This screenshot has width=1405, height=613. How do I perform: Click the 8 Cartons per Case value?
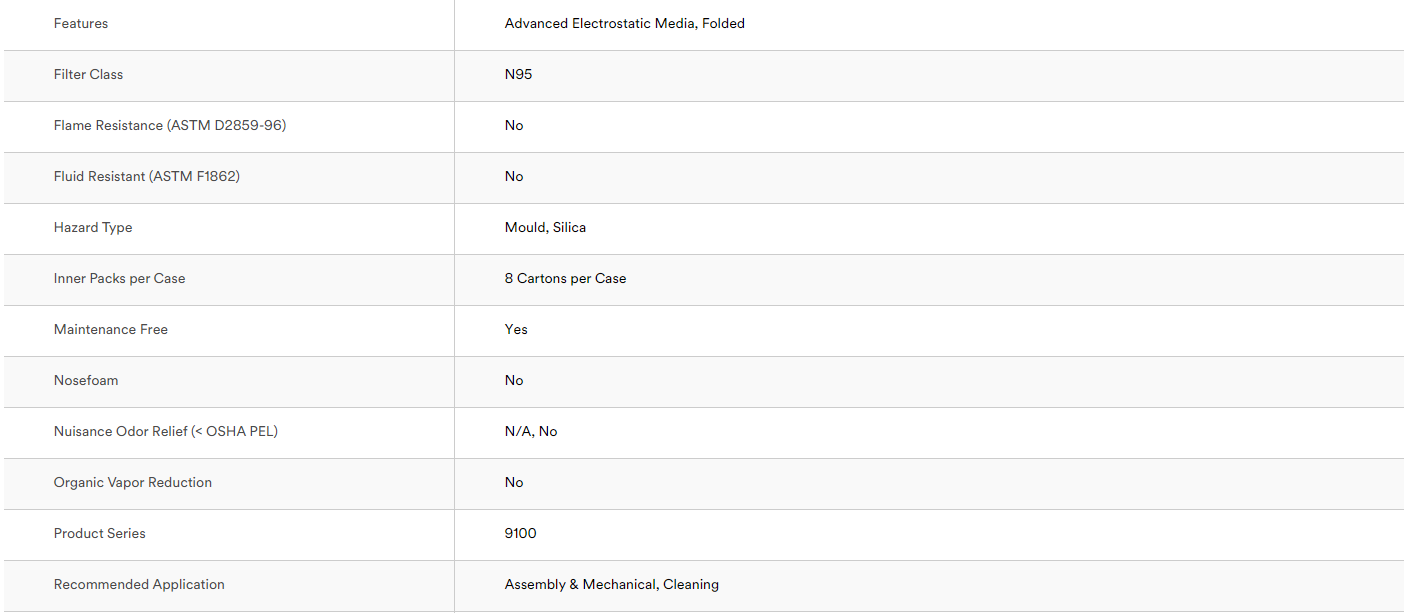(566, 278)
